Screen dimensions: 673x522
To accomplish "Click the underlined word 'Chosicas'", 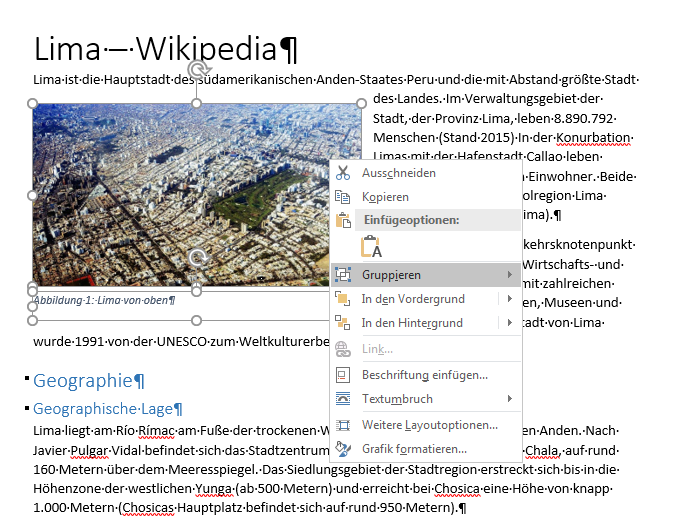I will coord(148,508).
